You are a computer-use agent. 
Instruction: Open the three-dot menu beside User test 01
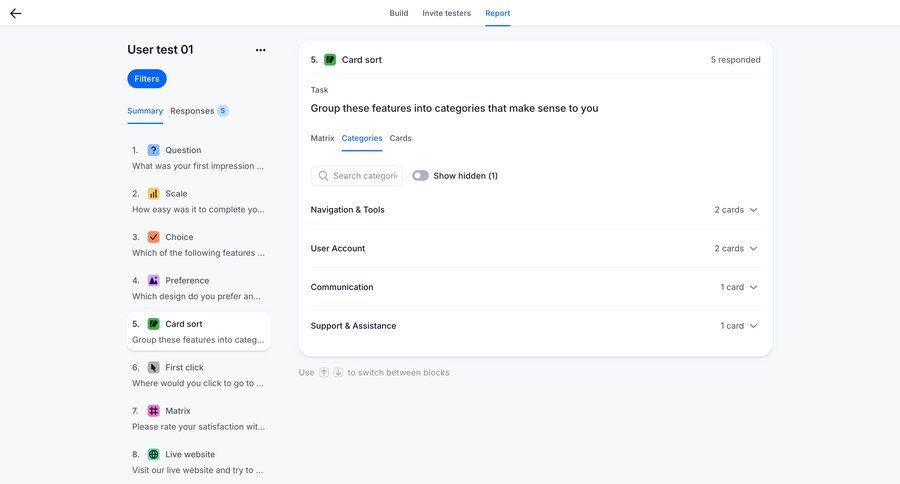tap(260, 50)
